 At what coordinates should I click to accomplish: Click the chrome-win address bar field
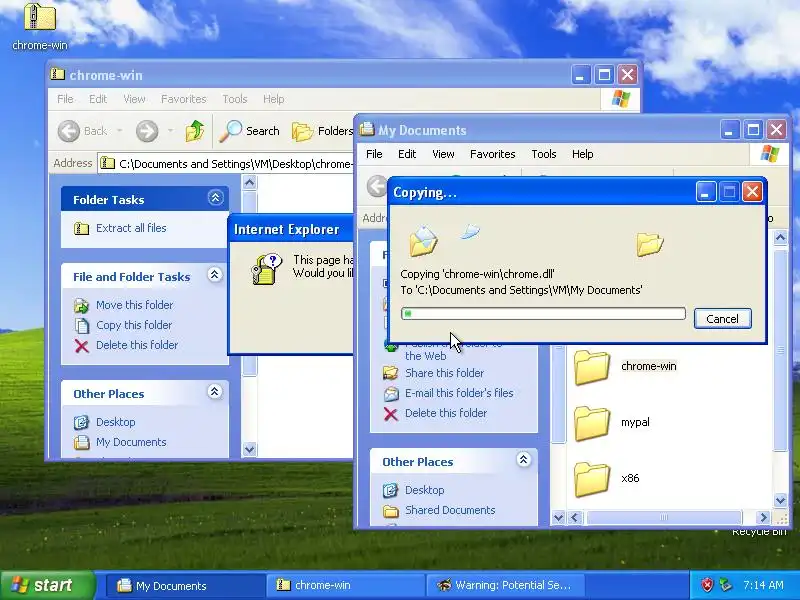coord(226,164)
